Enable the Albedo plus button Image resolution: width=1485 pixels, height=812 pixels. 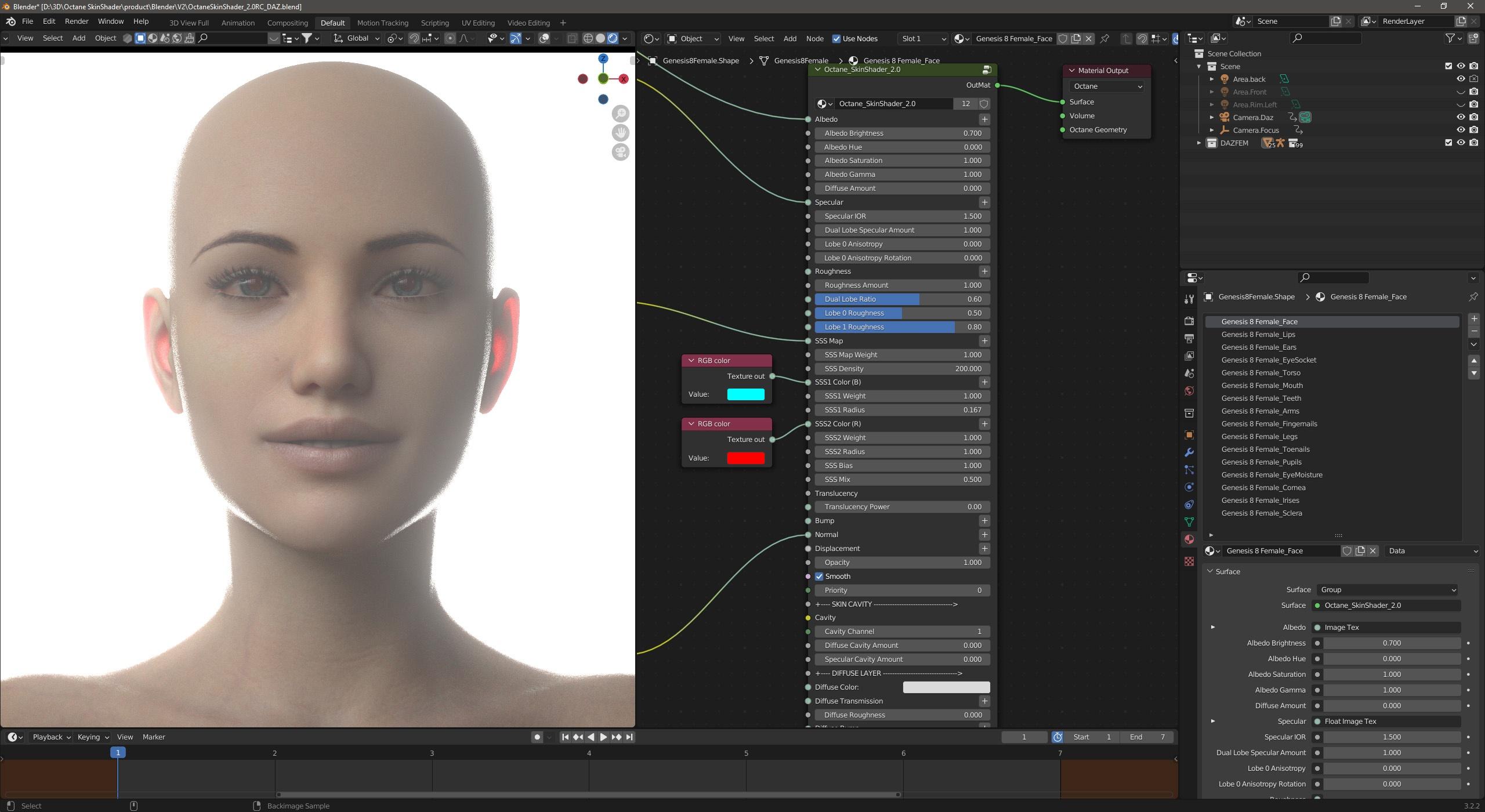(x=984, y=118)
